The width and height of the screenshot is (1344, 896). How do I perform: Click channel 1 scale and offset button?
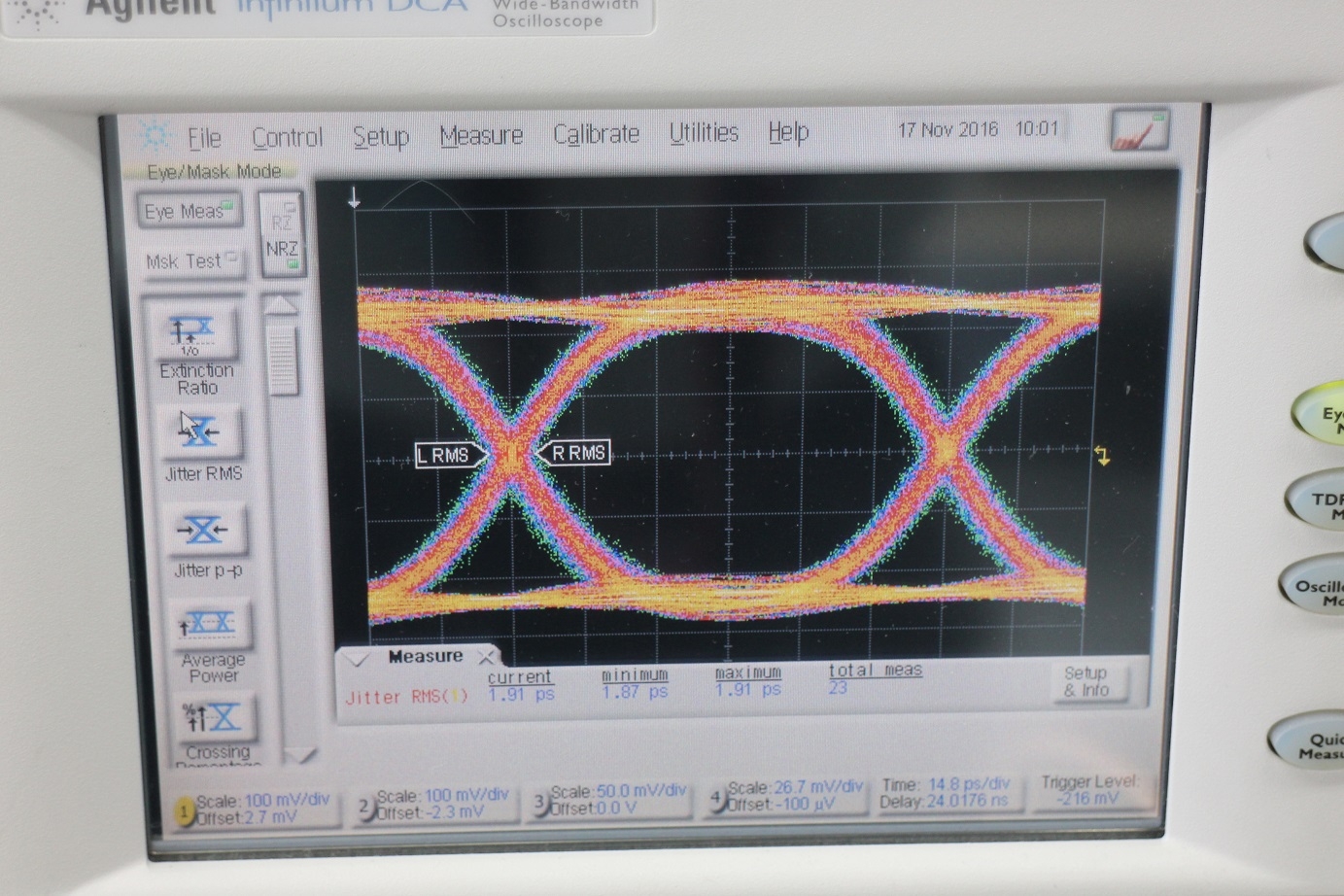[254, 810]
